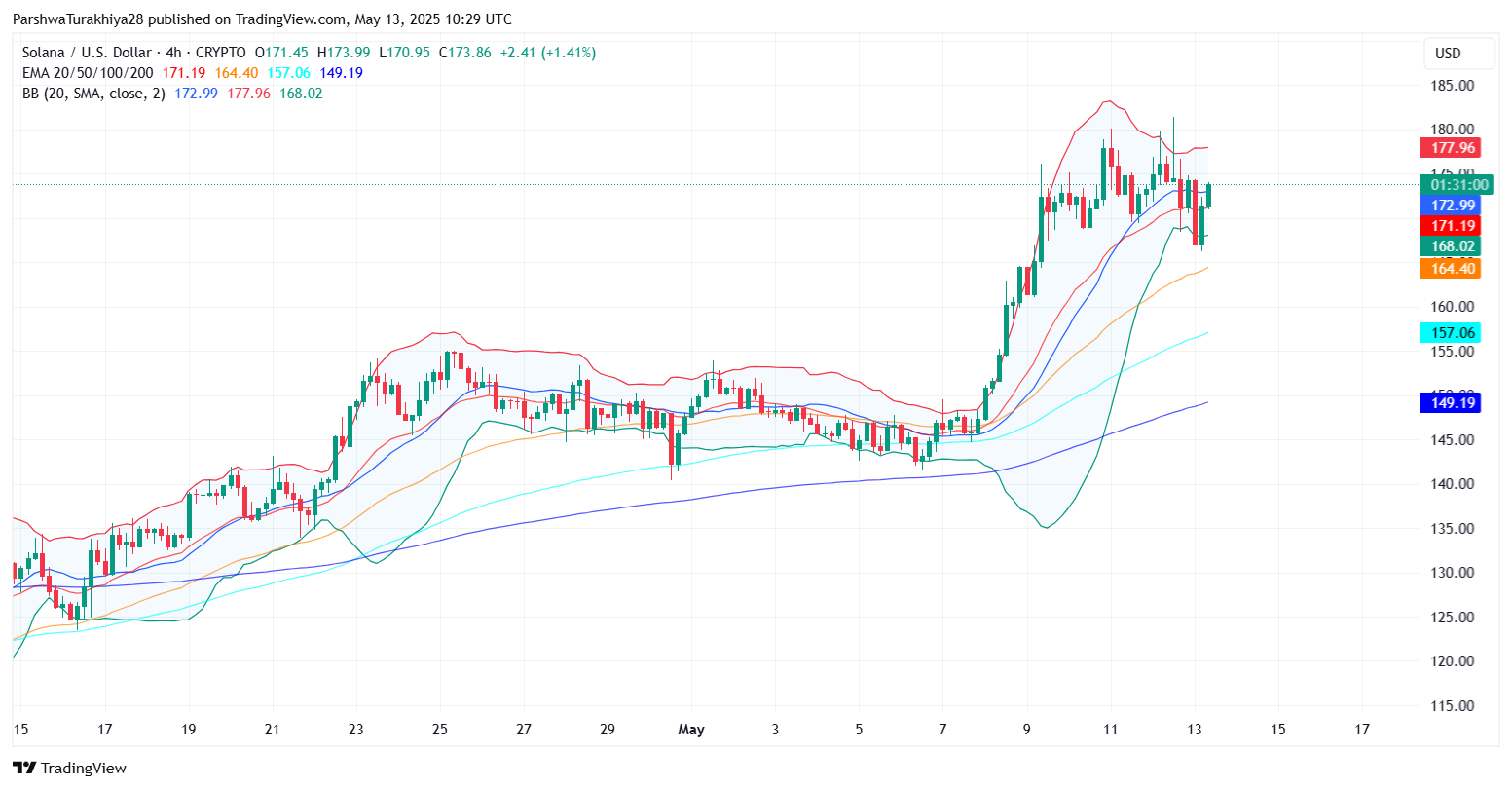Viewport: 1512px width, 789px height.
Task: Click the red upper Bollinger Band price label 177.96
Action: click(1451, 148)
